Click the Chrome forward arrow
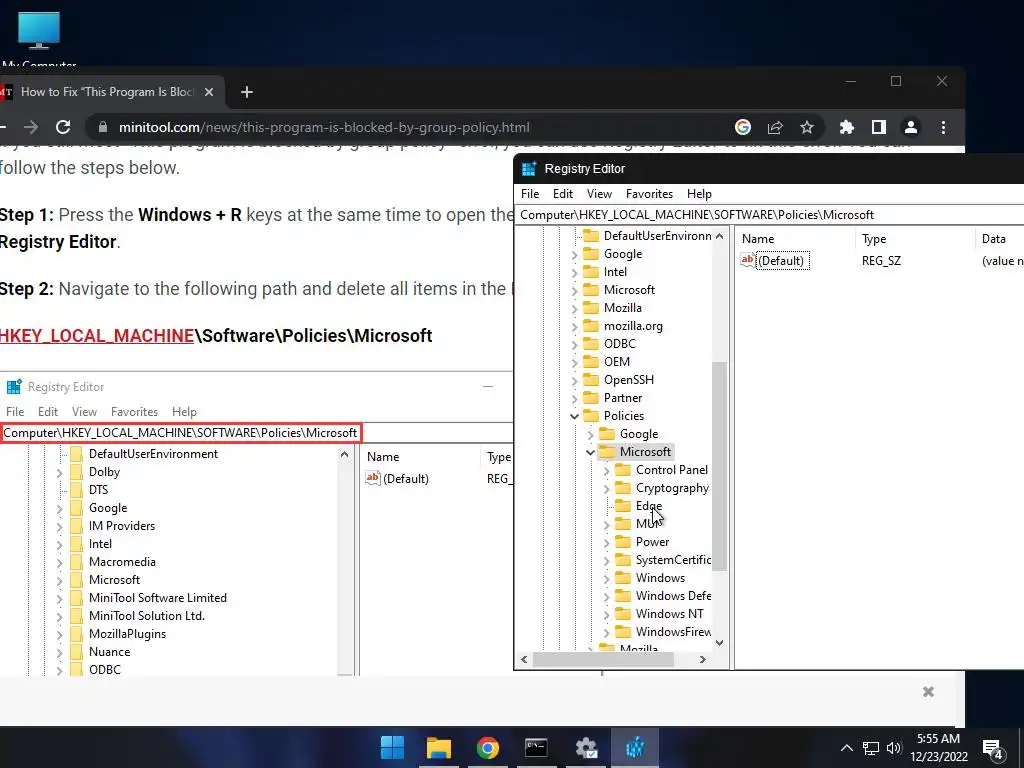Image resolution: width=1024 pixels, height=768 pixels. coord(31,127)
